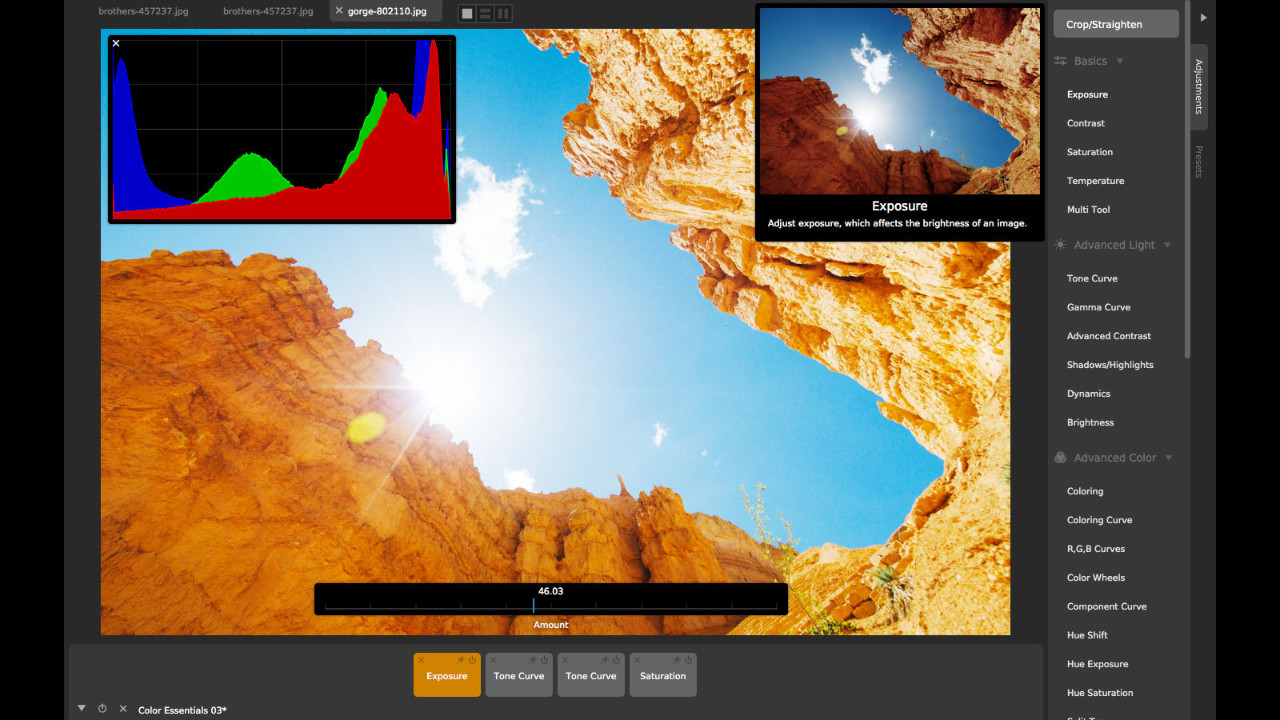1280x720 pixels.
Task: Pin the Exposure adjustment tile
Action: (460, 660)
